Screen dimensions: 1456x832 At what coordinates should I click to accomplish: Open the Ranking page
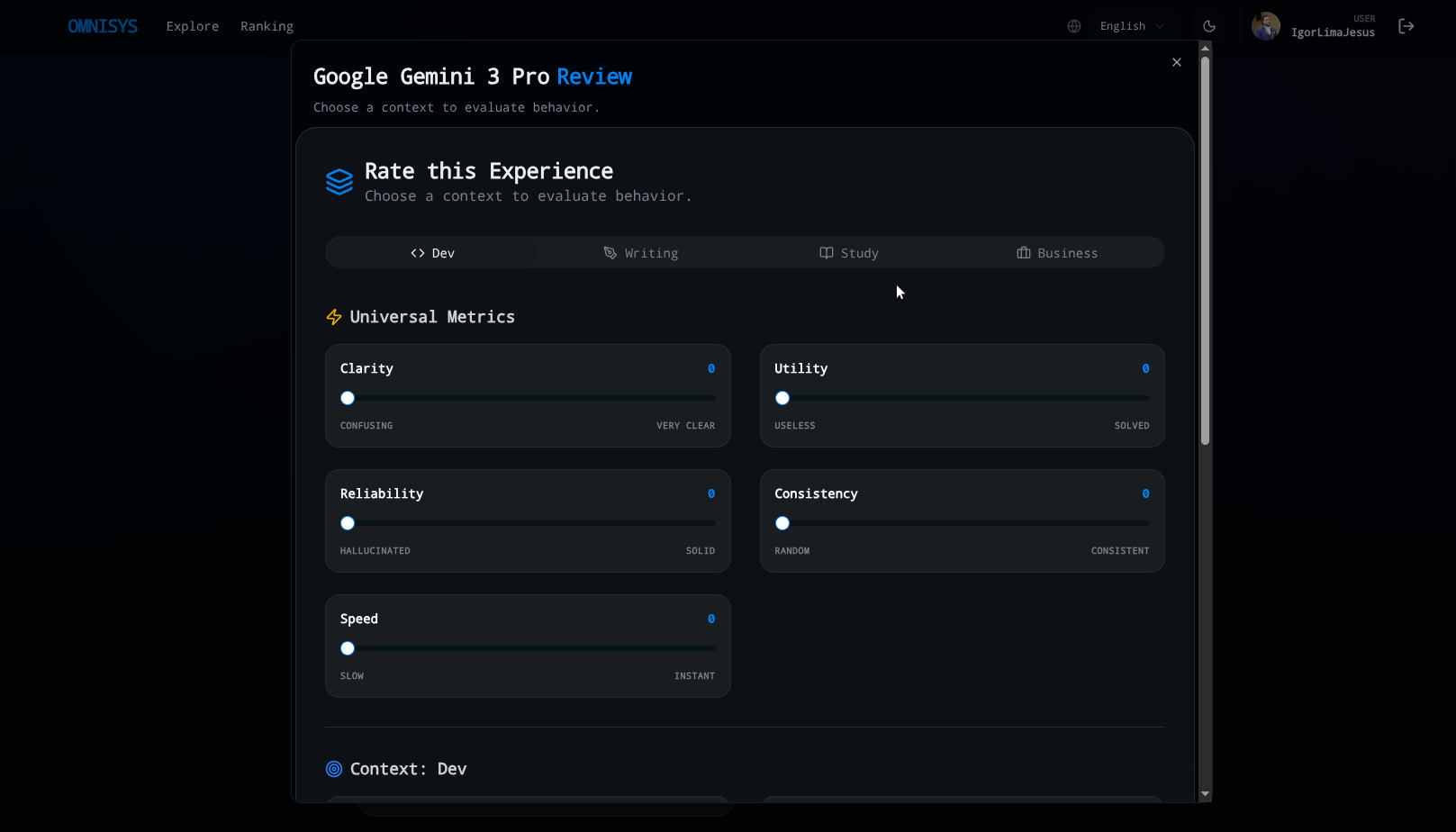(267, 26)
